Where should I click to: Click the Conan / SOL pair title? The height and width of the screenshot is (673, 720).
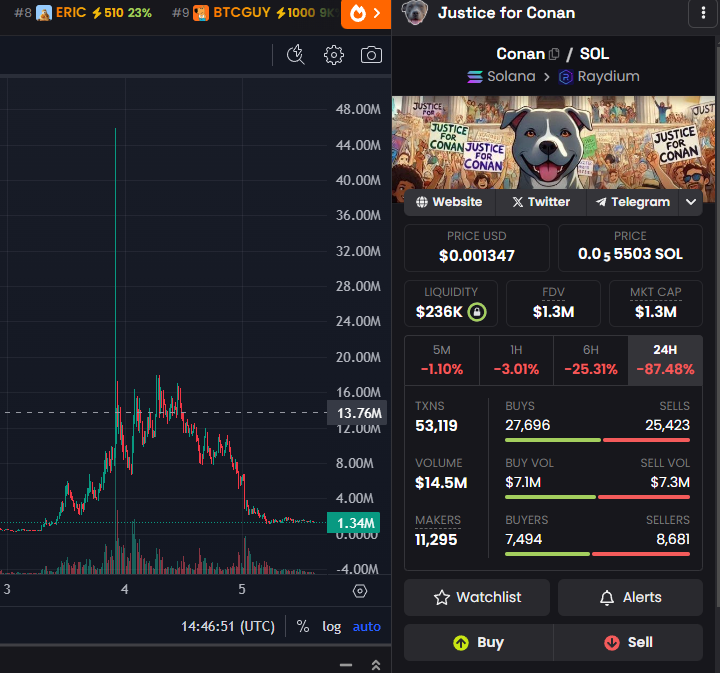click(x=553, y=54)
